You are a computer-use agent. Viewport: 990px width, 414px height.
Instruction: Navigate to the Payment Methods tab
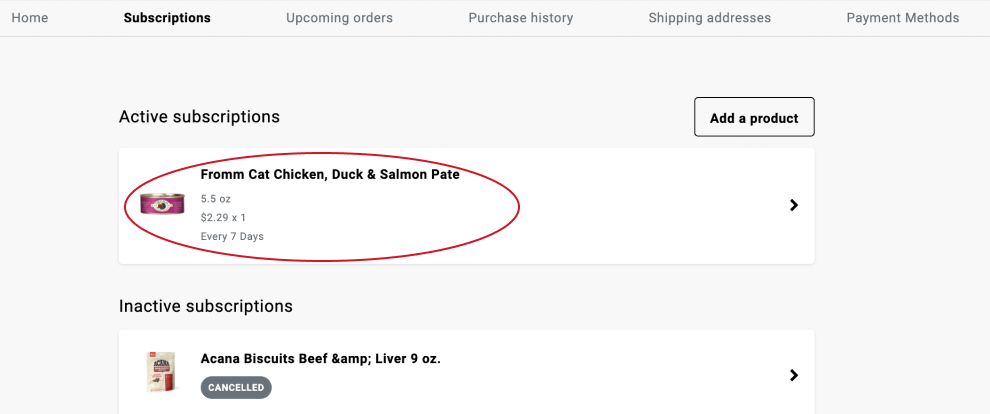coord(902,18)
